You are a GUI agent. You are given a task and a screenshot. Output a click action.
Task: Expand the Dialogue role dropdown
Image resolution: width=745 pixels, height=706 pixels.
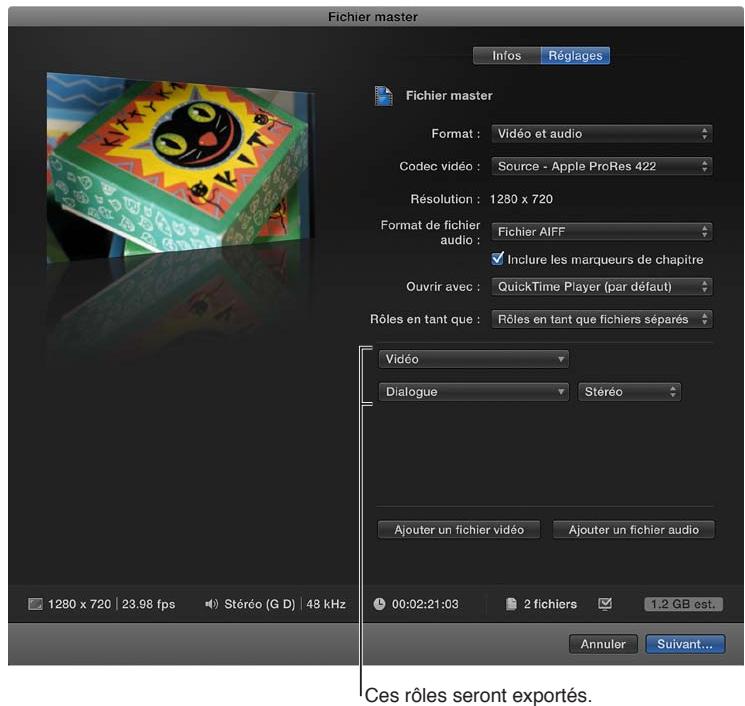tap(474, 392)
